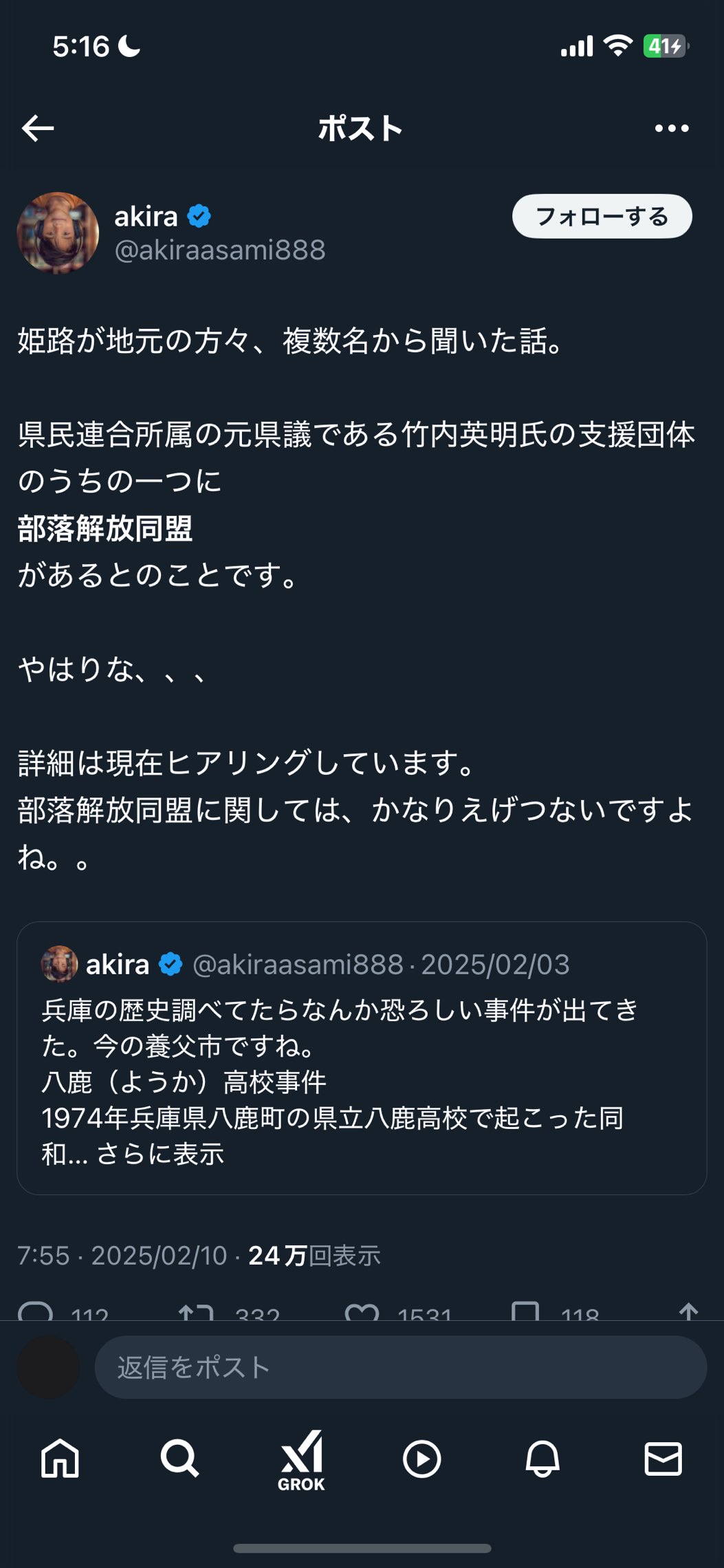Open the messages envelope tab
This screenshot has height=1568, width=724.
(x=663, y=1459)
